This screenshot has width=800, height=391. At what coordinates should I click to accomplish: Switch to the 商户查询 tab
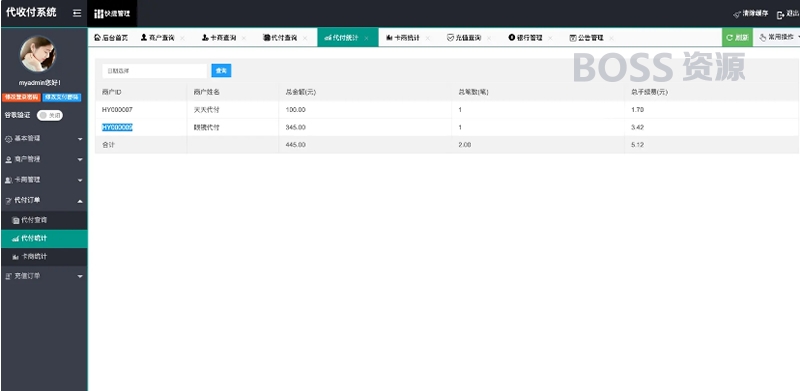[x=158, y=38]
